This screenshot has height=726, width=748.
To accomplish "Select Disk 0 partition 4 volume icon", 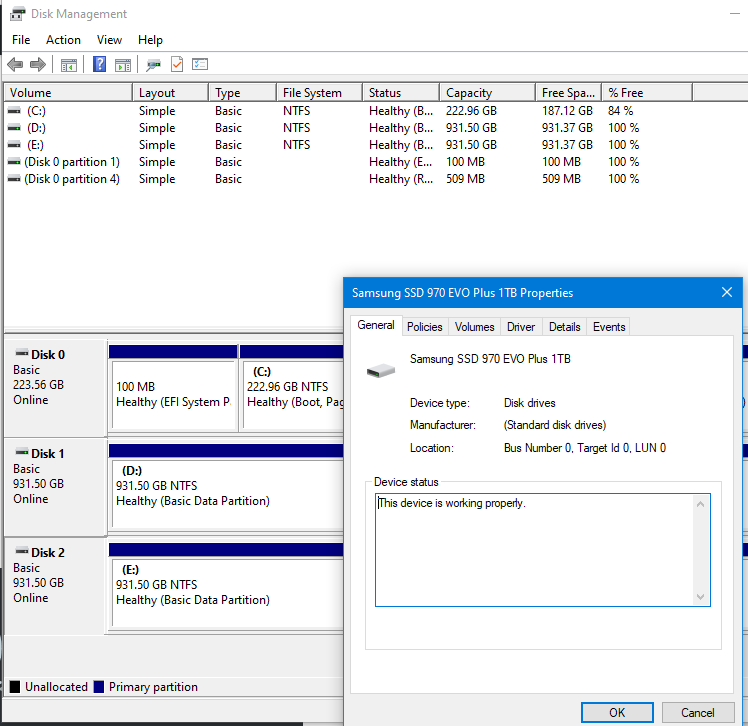I will [x=14, y=179].
